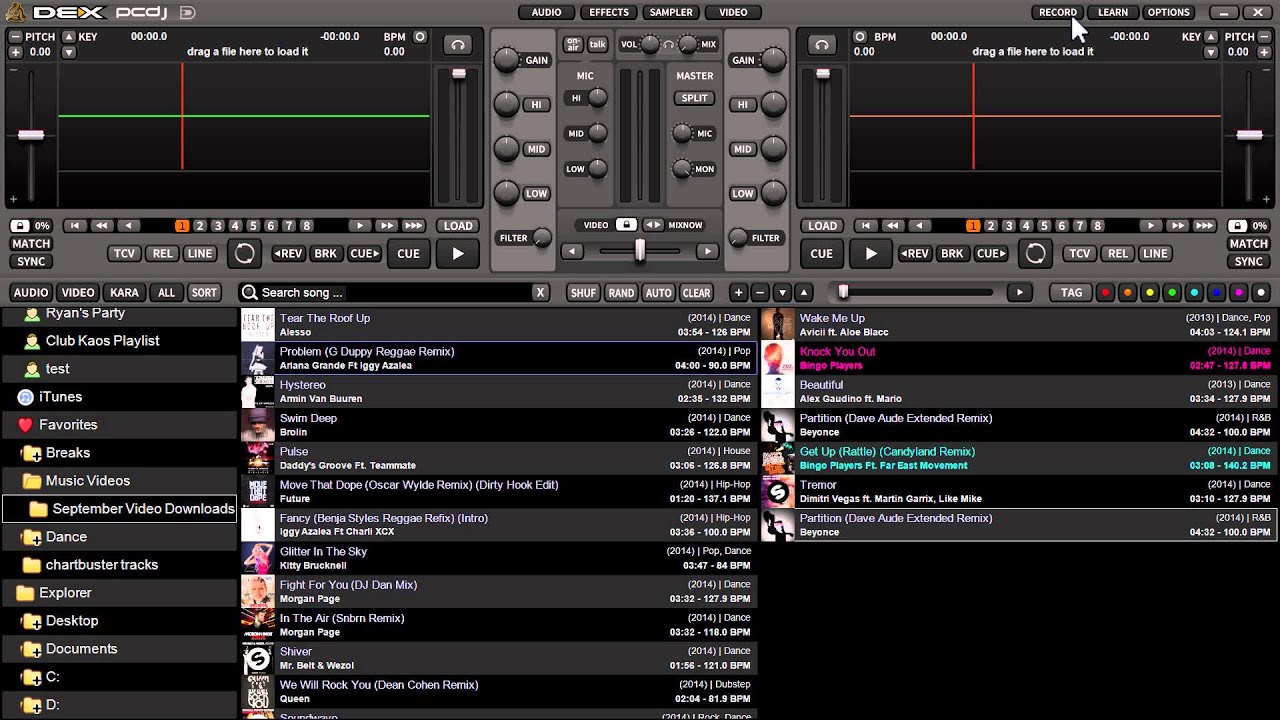Click left deck BPM circle icon
Image resolution: width=1280 pixels, height=720 pixels.
tap(420, 37)
